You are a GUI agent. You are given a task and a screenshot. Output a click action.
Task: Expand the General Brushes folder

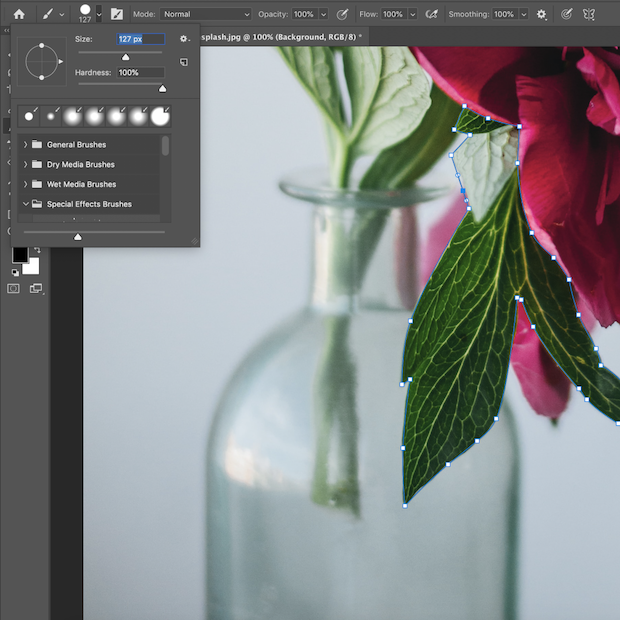(x=25, y=145)
